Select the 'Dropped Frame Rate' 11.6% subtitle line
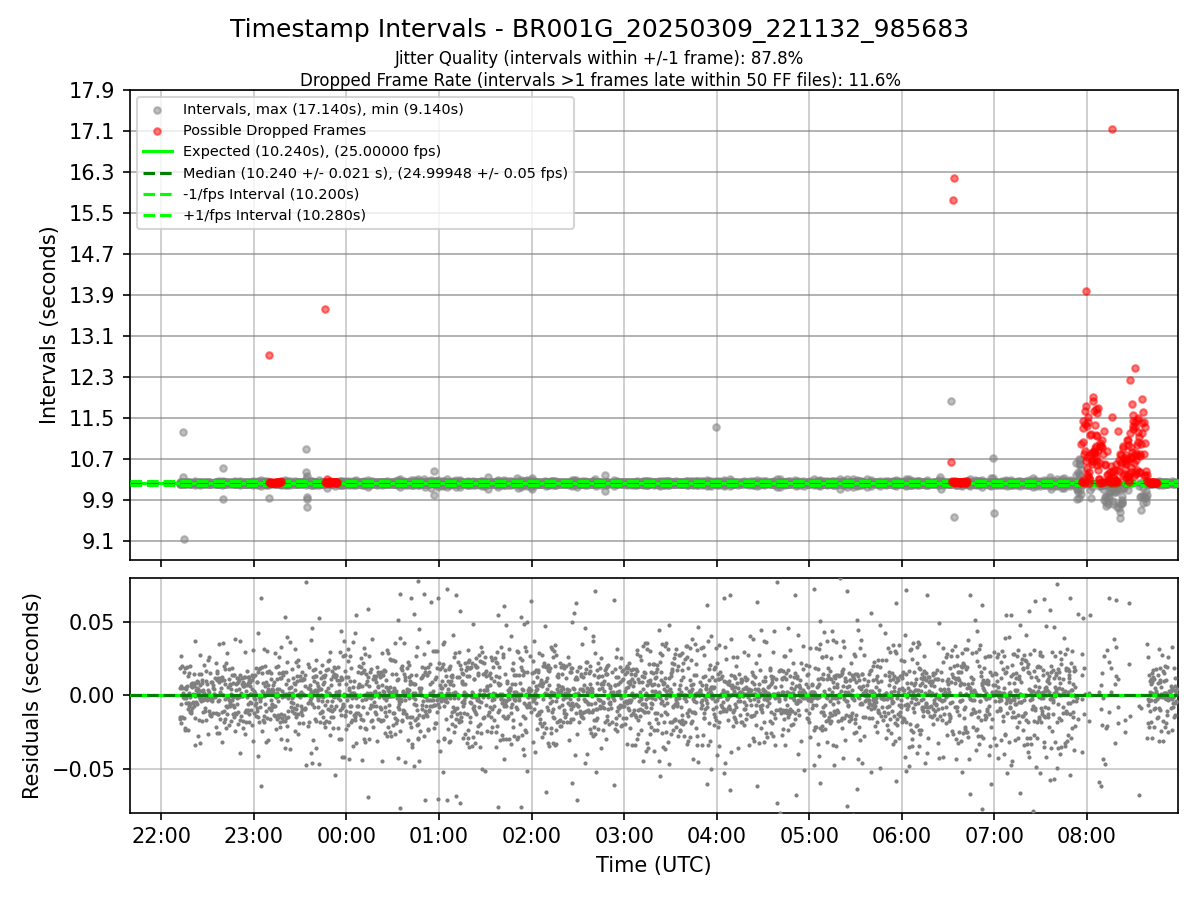 600,80
